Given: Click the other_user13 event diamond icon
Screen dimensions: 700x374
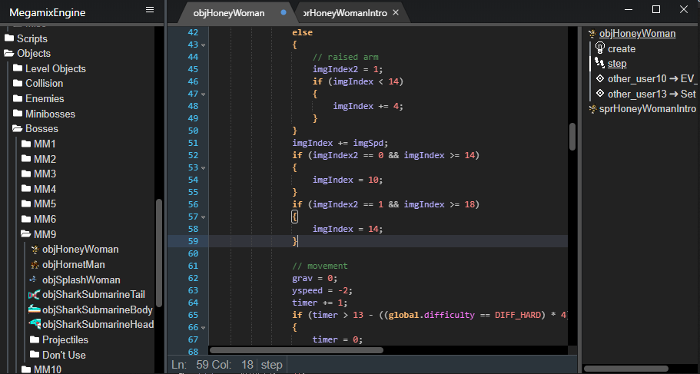Looking at the screenshot, I should [600, 94].
